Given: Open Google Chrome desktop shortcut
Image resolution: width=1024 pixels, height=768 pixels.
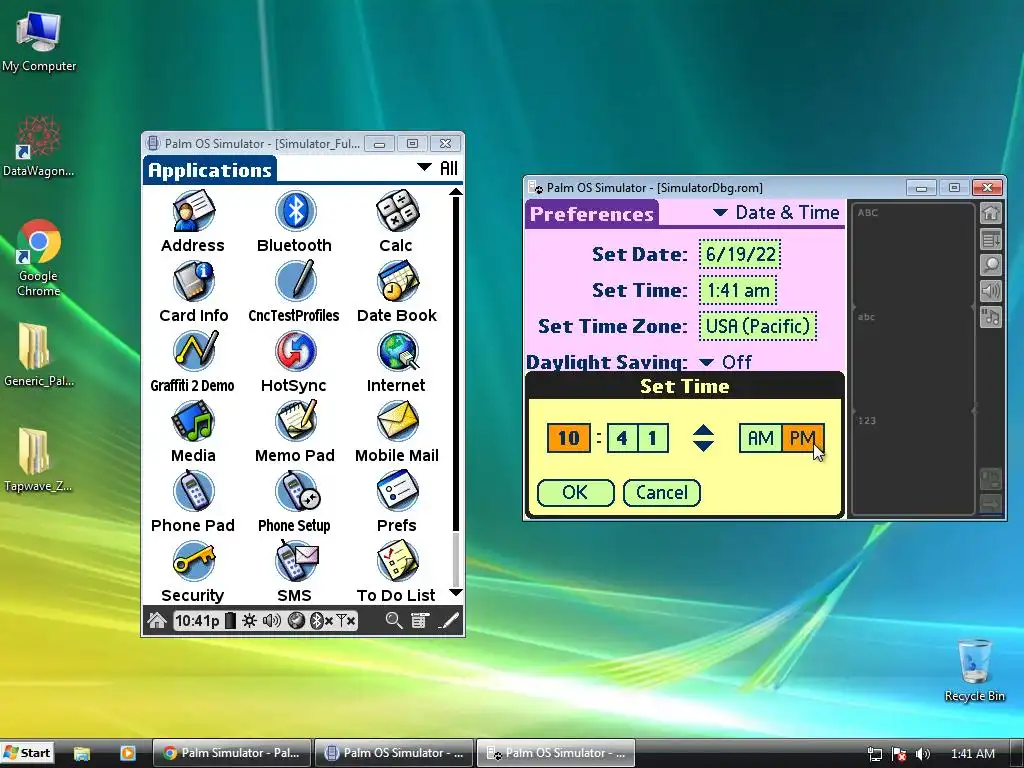Looking at the screenshot, I should [39, 258].
